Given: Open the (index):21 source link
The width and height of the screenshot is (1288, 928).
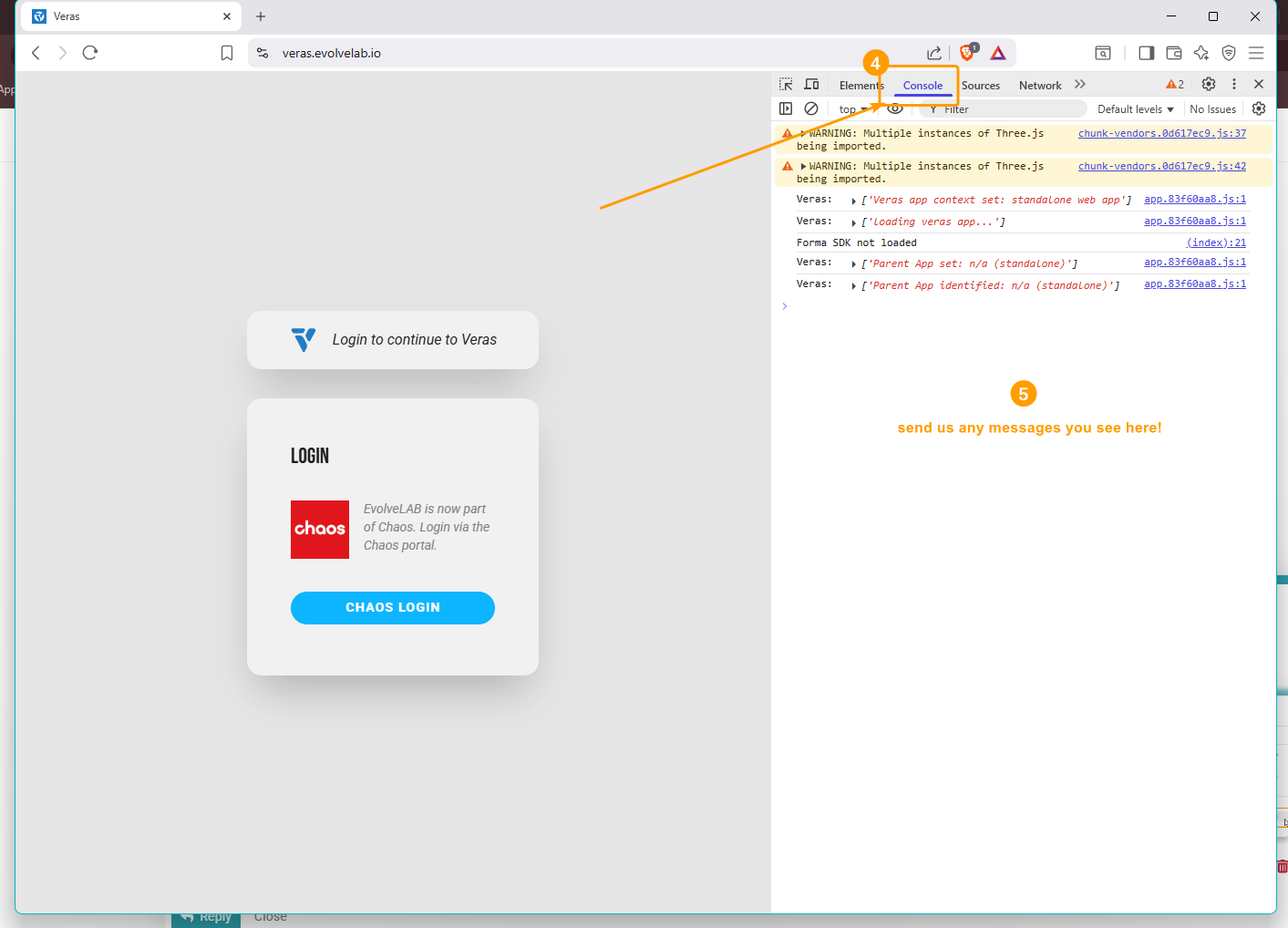Looking at the screenshot, I should [1216, 242].
